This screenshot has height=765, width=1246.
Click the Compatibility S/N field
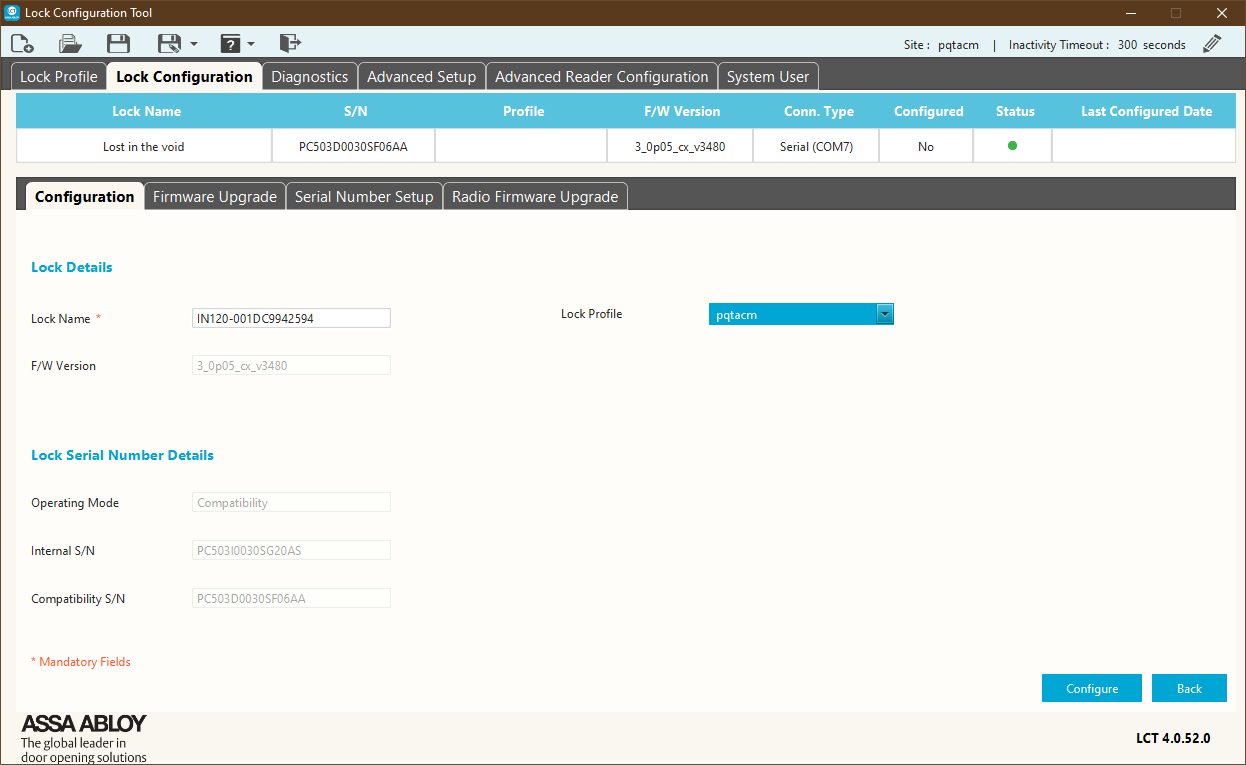(x=291, y=599)
